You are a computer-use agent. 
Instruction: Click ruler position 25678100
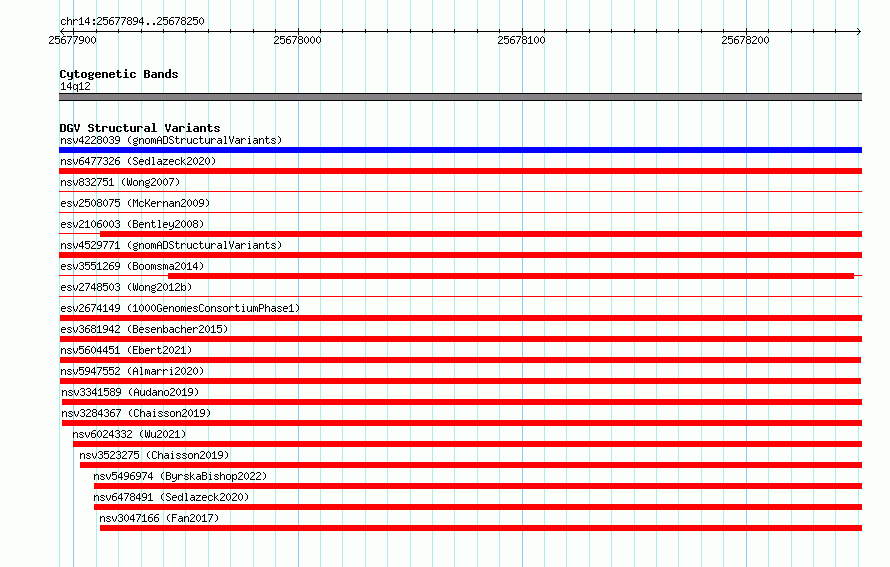[x=521, y=40]
